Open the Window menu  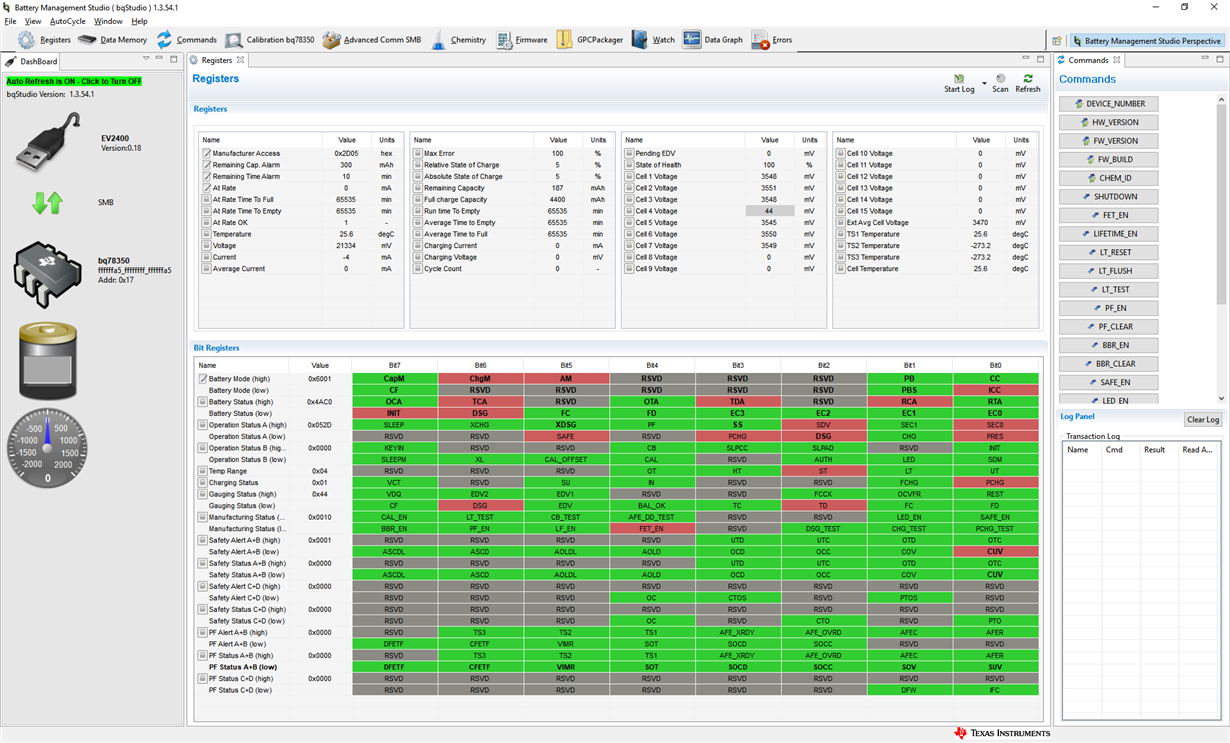pyautogui.click(x=108, y=21)
